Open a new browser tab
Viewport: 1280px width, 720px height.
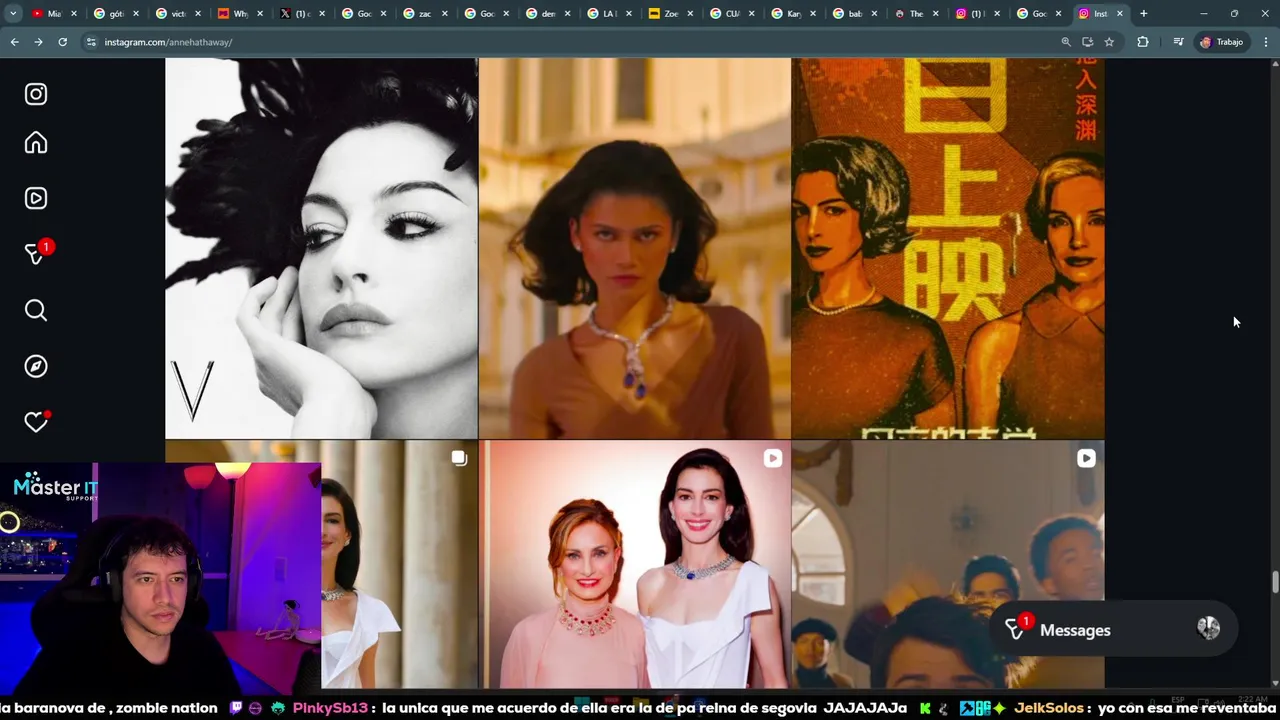tap(1143, 14)
